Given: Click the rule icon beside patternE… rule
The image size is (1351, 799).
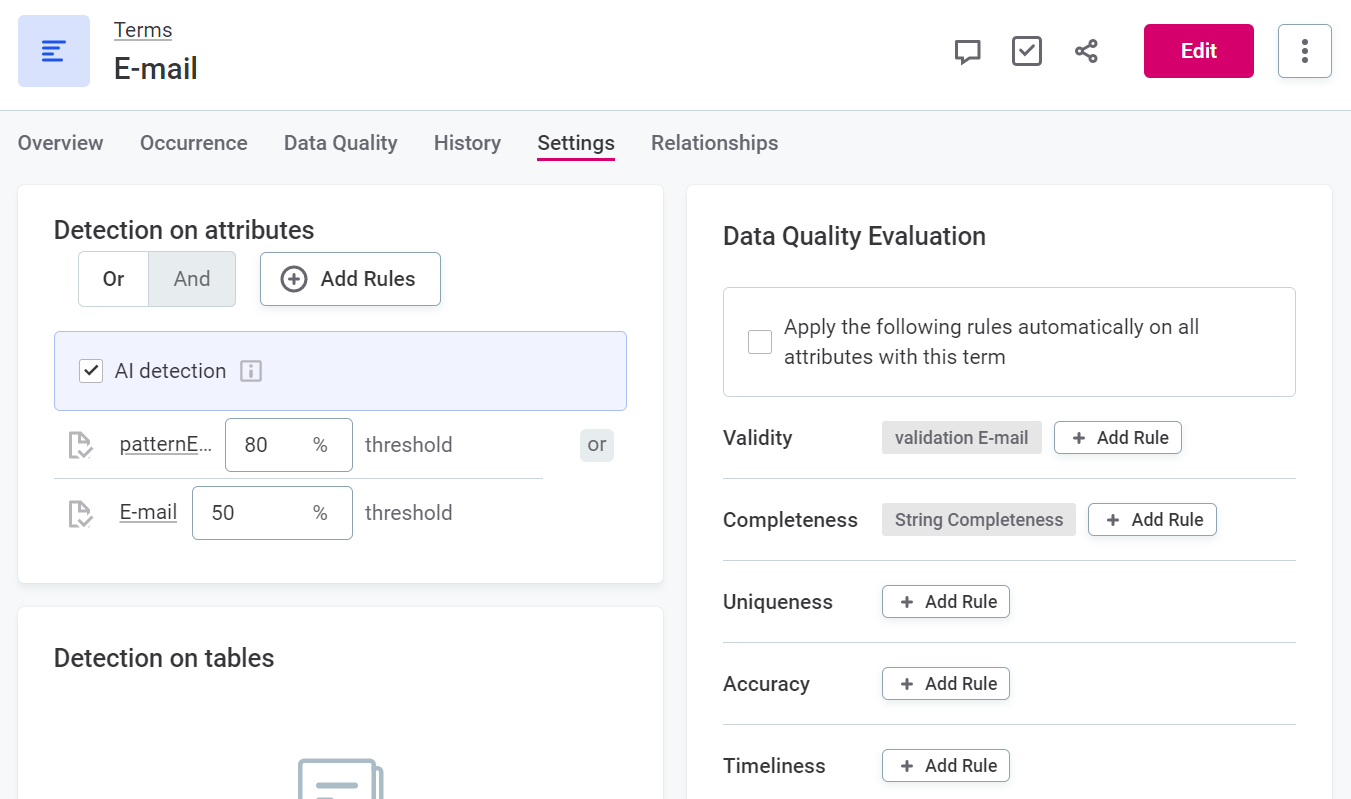Looking at the screenshot, I should pyautogui.click(x=80, y=445).
